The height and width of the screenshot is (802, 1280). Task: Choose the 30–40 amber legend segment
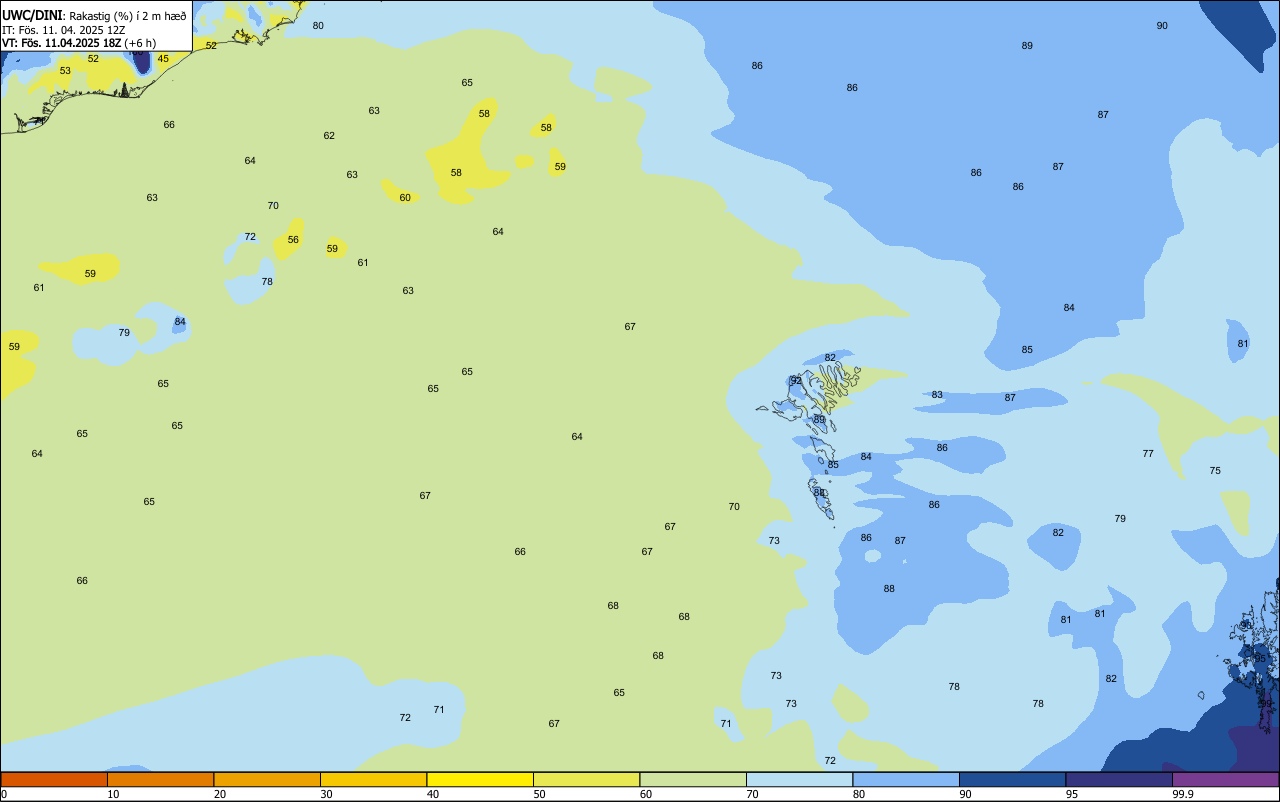(x=373, y=779)
